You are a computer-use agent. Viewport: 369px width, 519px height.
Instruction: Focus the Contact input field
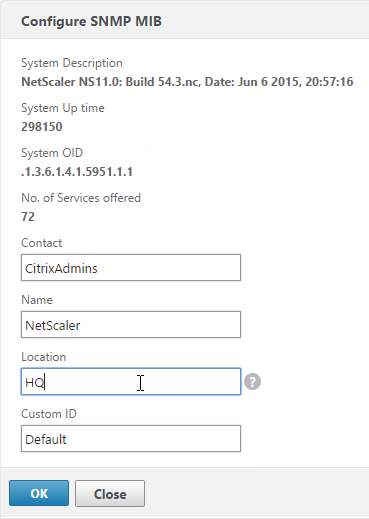coord(131,268)
